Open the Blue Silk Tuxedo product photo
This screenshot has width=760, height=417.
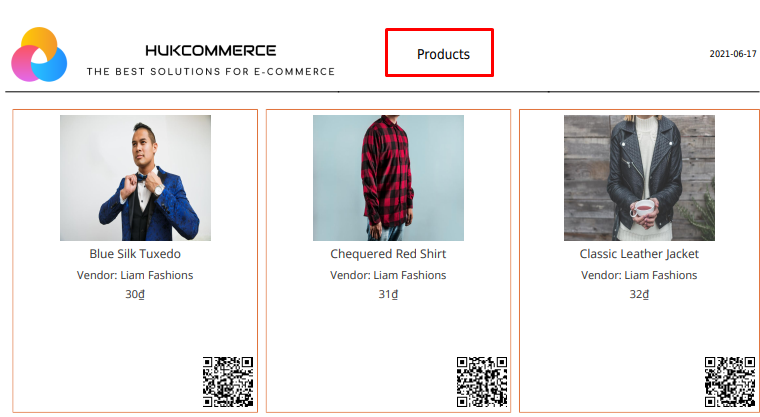[135, 177]
